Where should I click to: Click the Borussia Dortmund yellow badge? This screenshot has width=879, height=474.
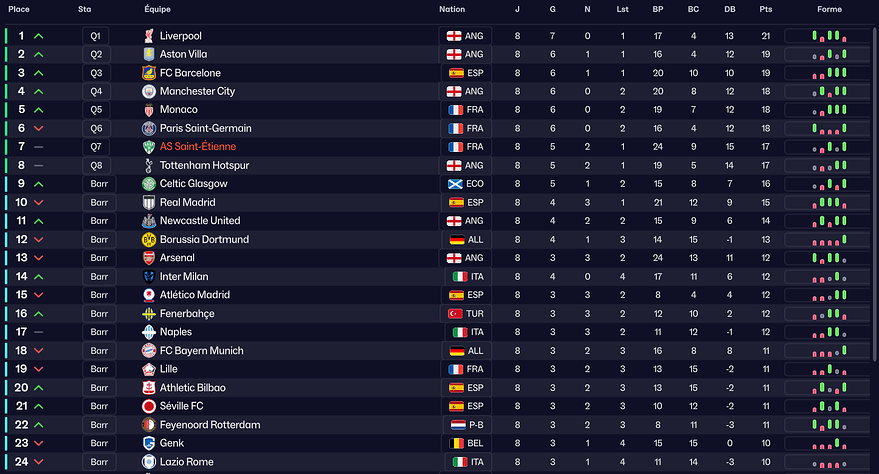[149, 240]
